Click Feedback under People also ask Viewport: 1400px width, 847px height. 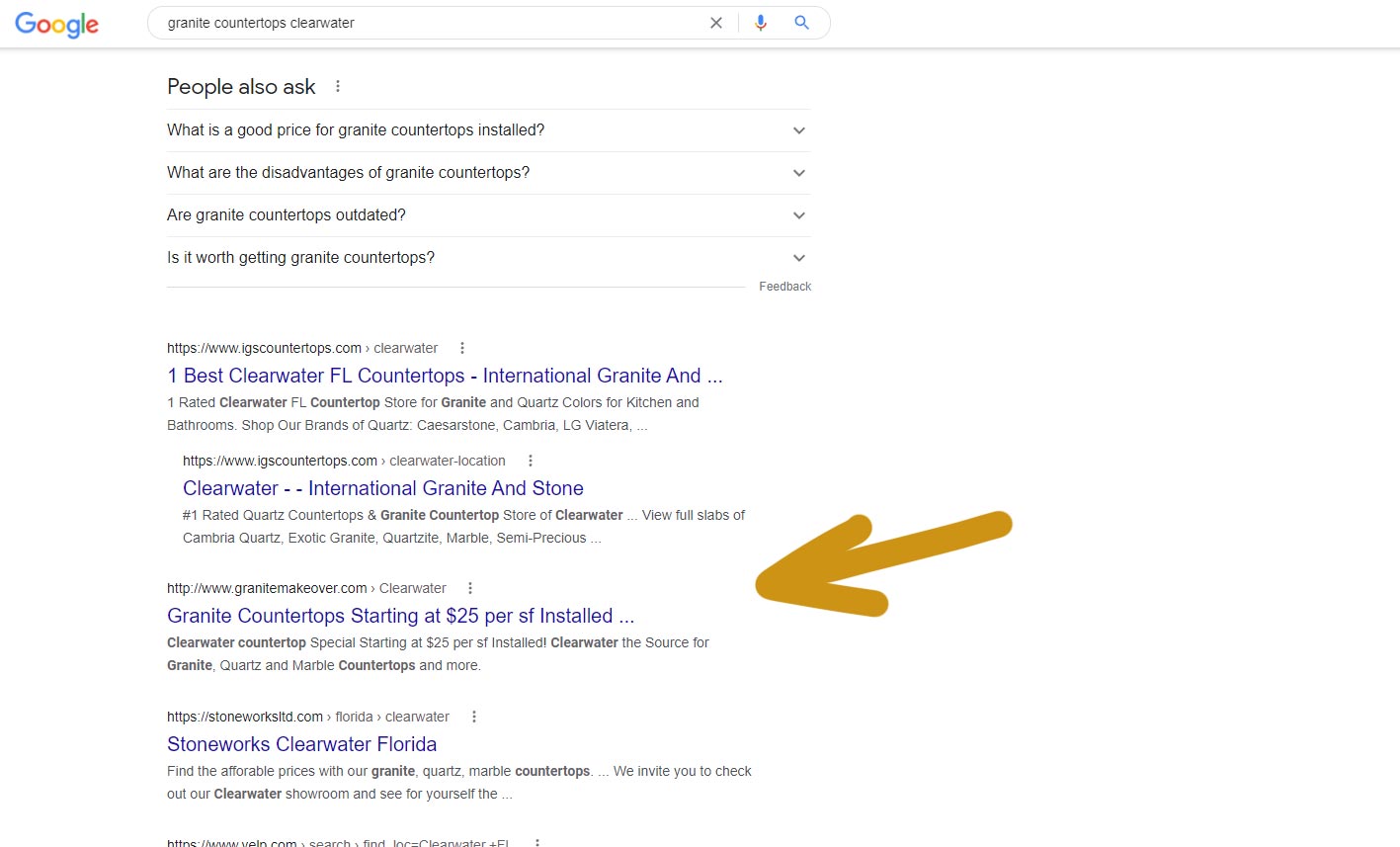click(785, 287)
